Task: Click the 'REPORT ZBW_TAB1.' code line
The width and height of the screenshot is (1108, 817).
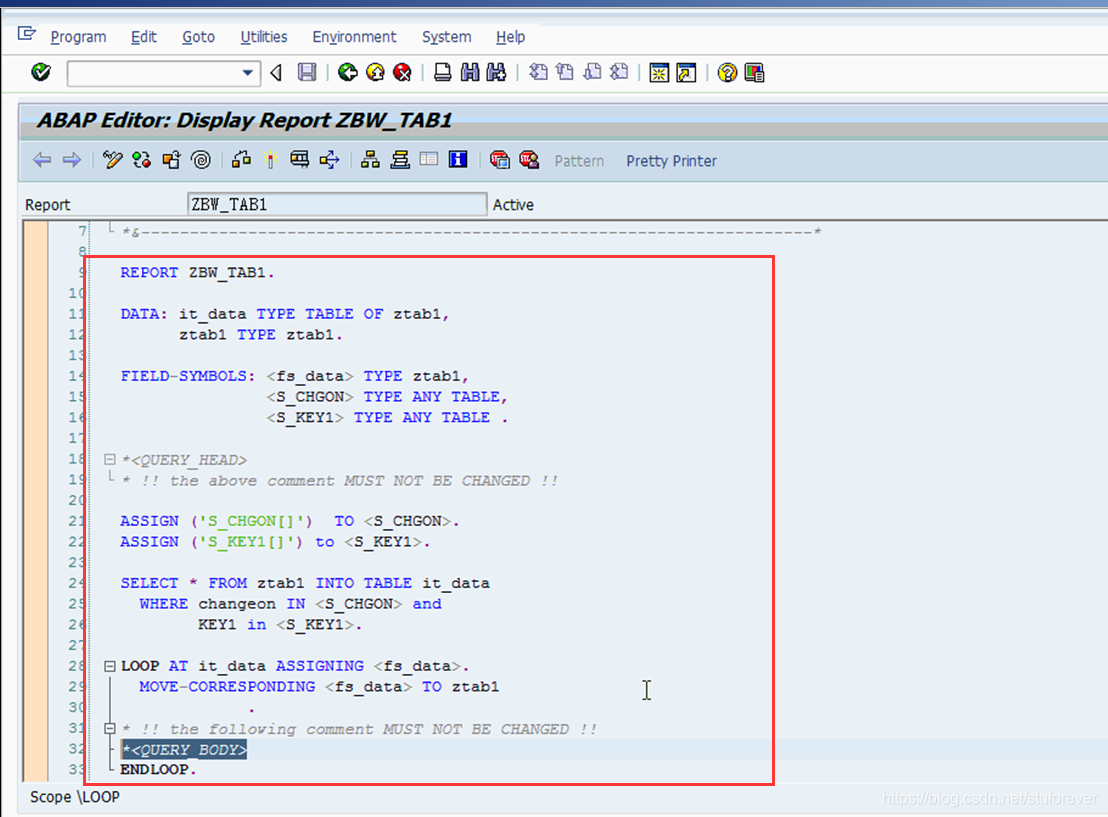Action: [197, 273]
